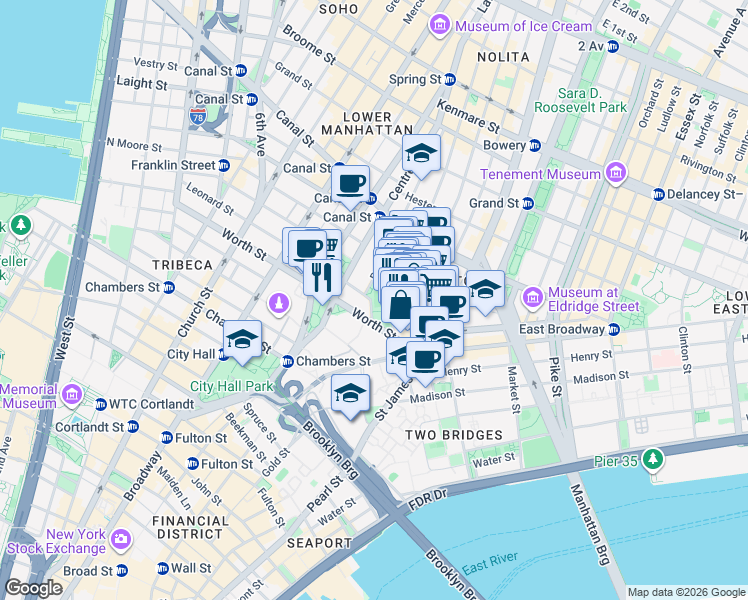Open the Tenement Museum pin icon
Screen dimensions: 748x600
[616, 173]
